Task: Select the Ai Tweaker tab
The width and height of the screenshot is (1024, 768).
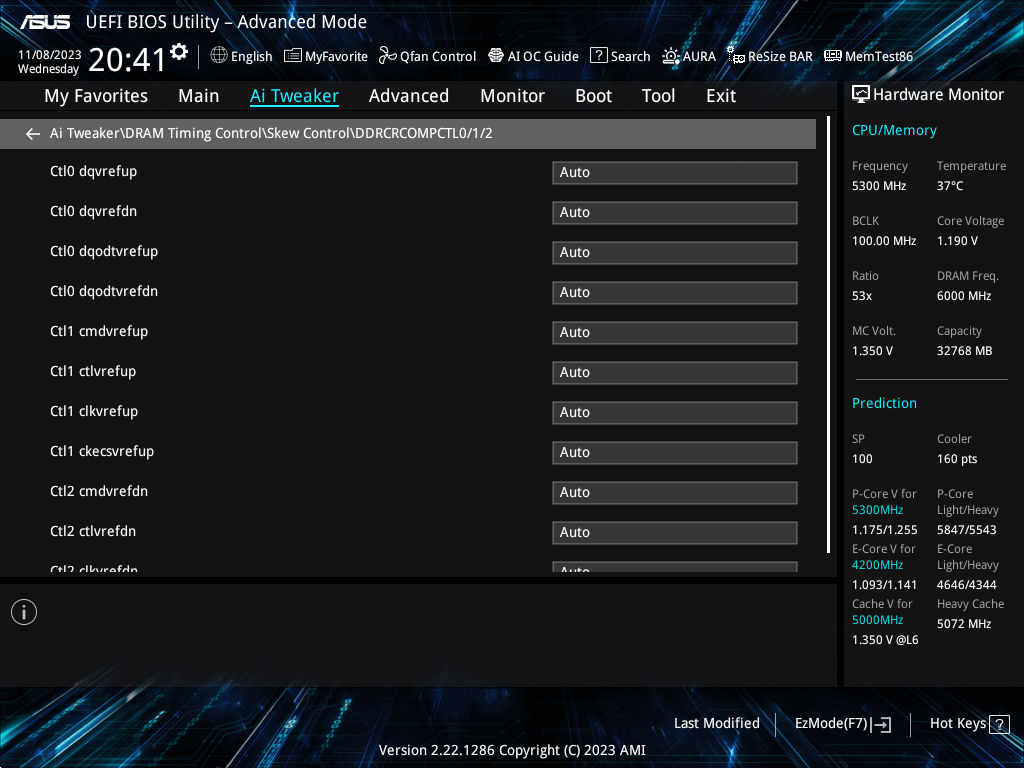Action: tap(294, 96)
